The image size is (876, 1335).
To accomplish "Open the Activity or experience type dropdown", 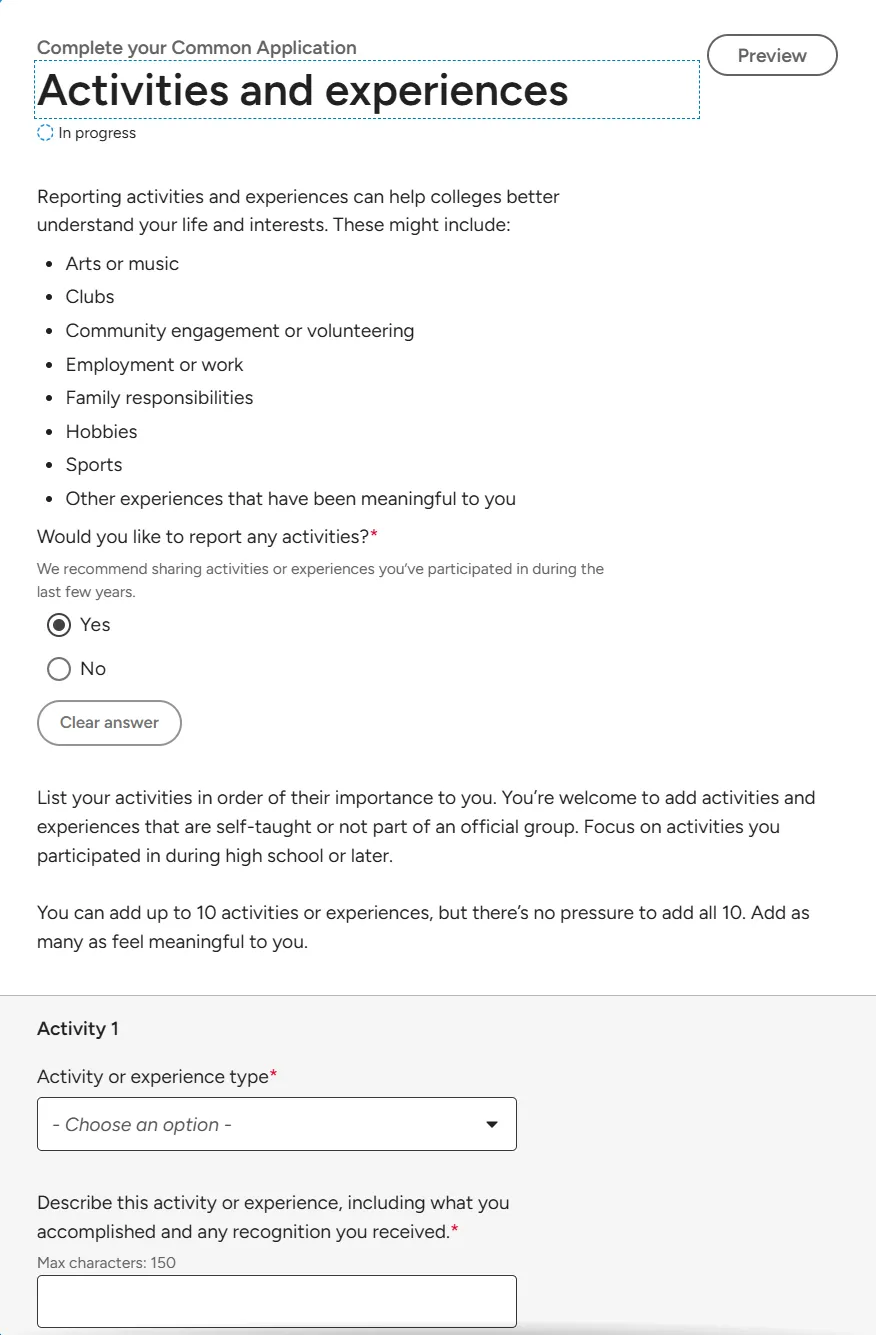I will tap(277, 1124).
